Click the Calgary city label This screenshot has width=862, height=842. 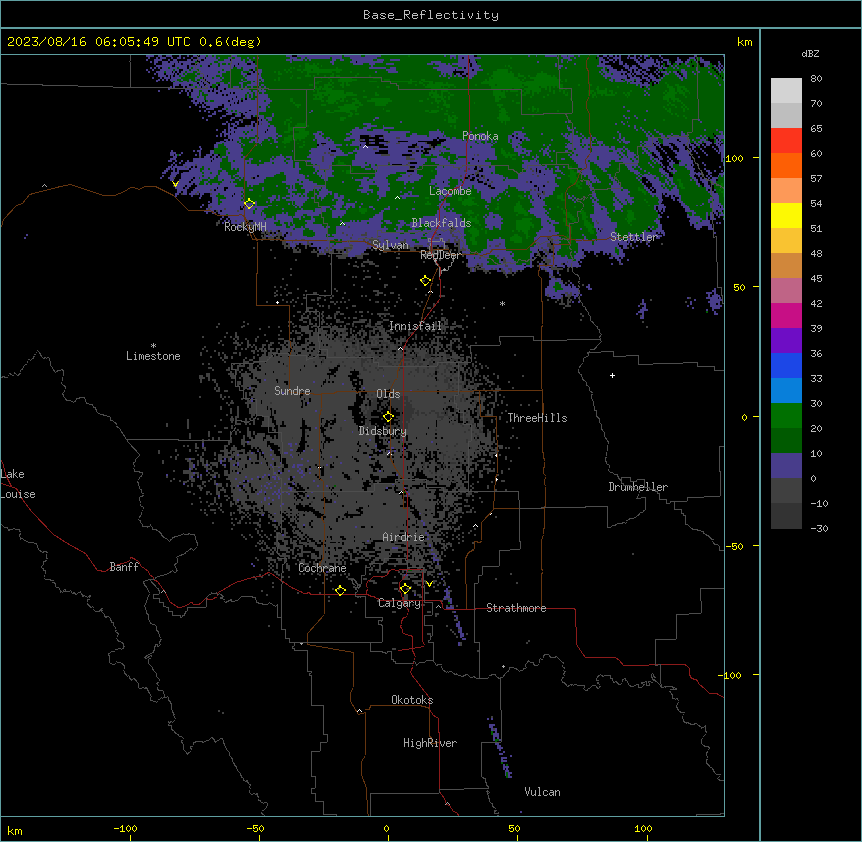399,603
